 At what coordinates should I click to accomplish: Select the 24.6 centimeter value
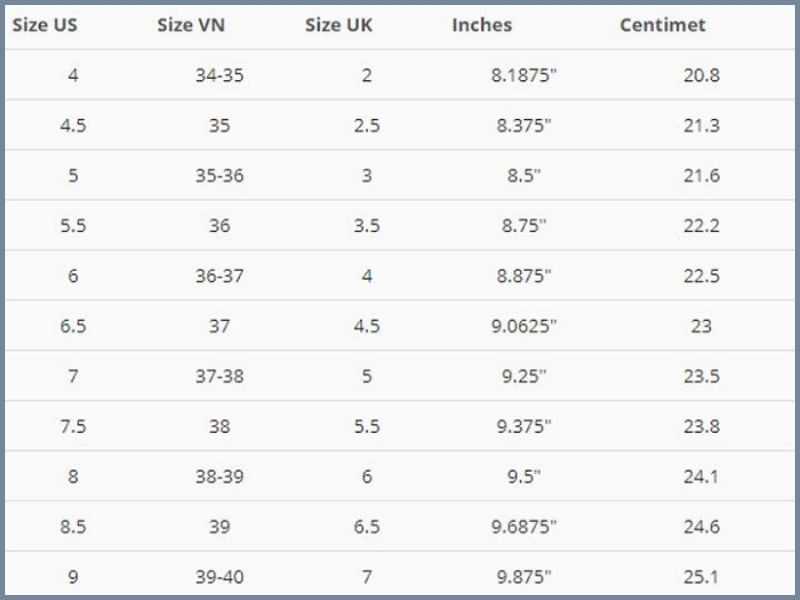tap(702, 527)
